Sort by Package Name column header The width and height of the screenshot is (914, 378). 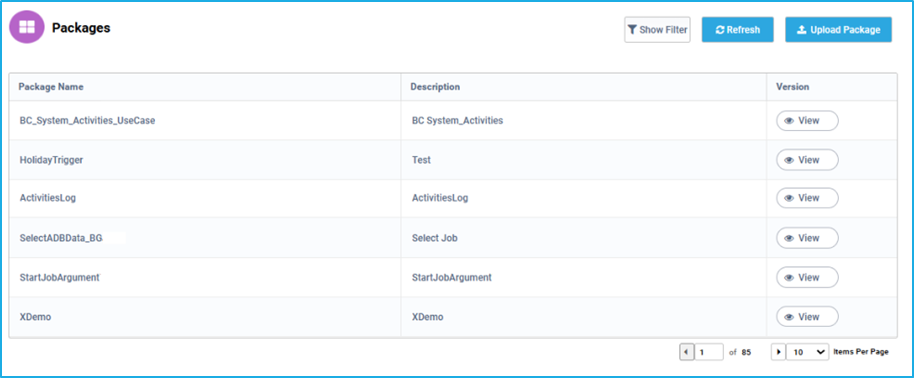click(51, 87)
